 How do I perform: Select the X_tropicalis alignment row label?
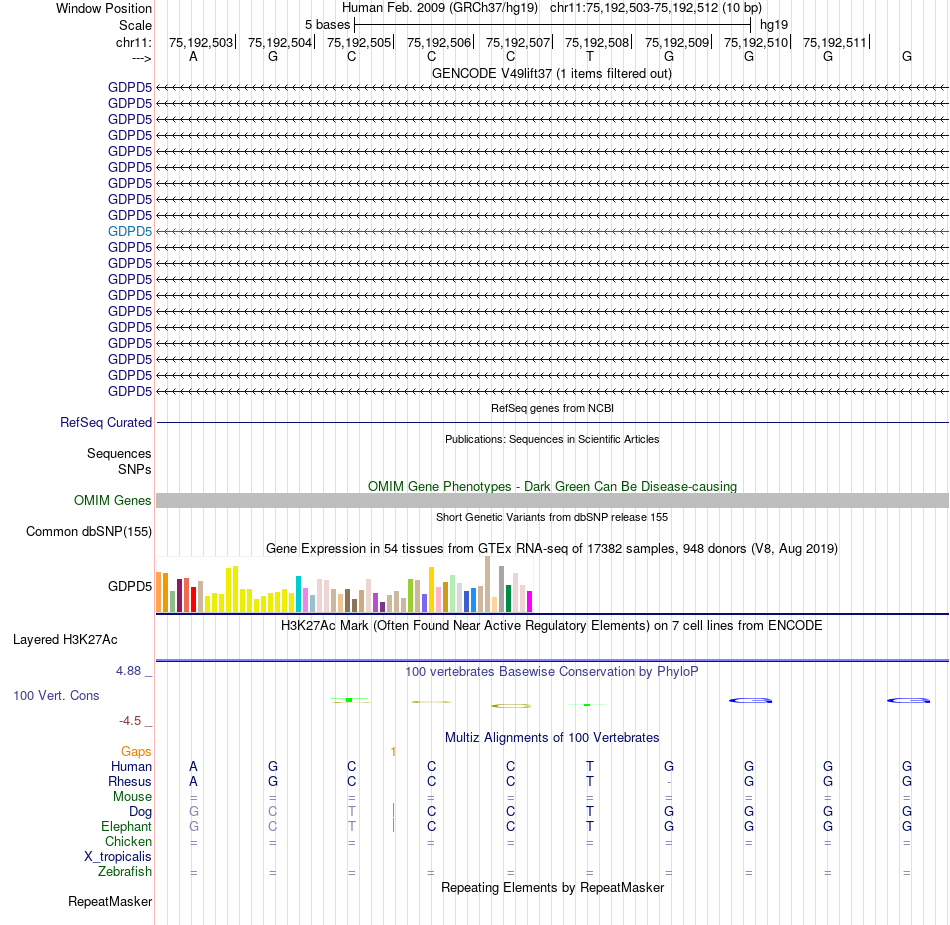(118, 857)
